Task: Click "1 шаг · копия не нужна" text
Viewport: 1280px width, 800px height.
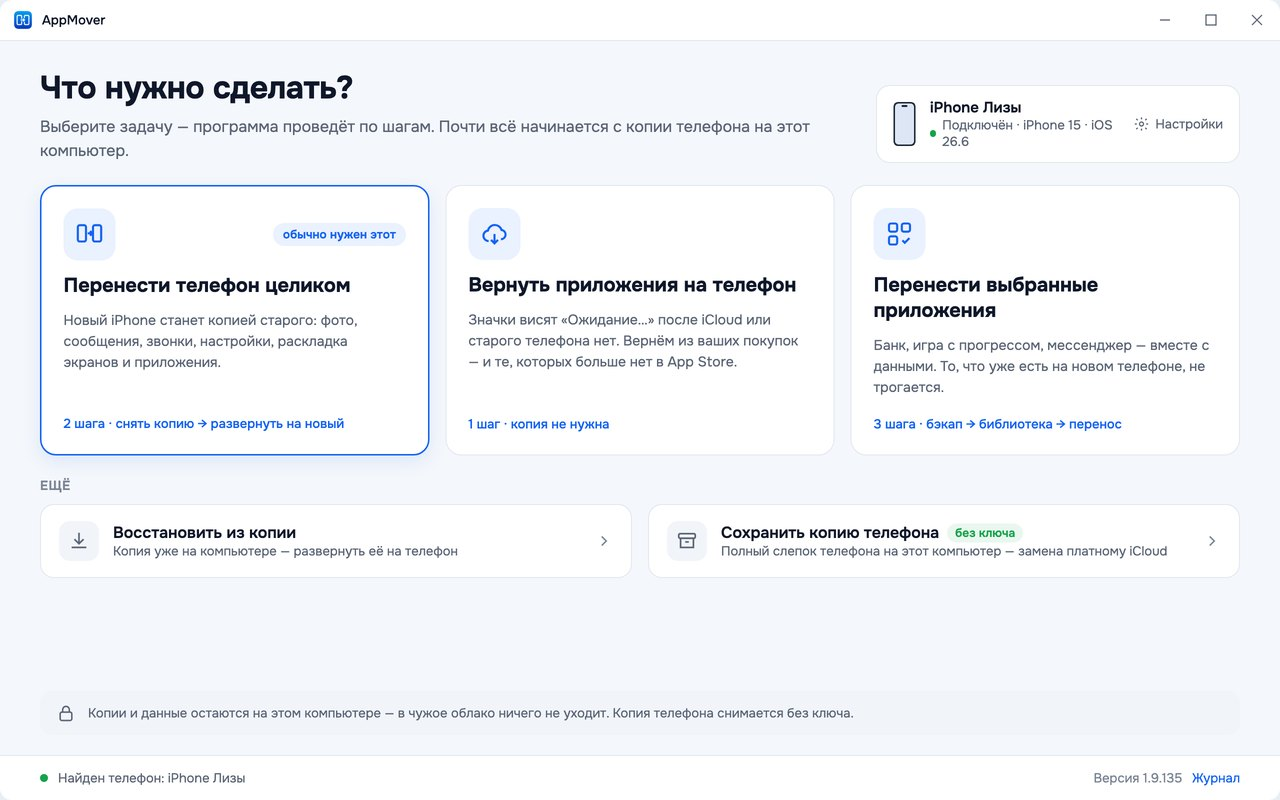Action: 539,424
